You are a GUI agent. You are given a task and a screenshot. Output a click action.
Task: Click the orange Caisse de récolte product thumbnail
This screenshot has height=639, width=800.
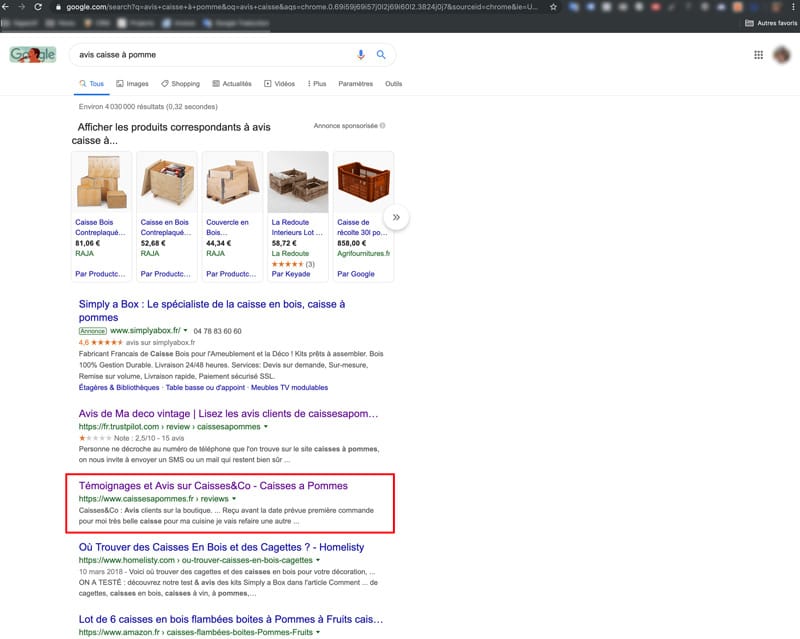pos(363,182)
